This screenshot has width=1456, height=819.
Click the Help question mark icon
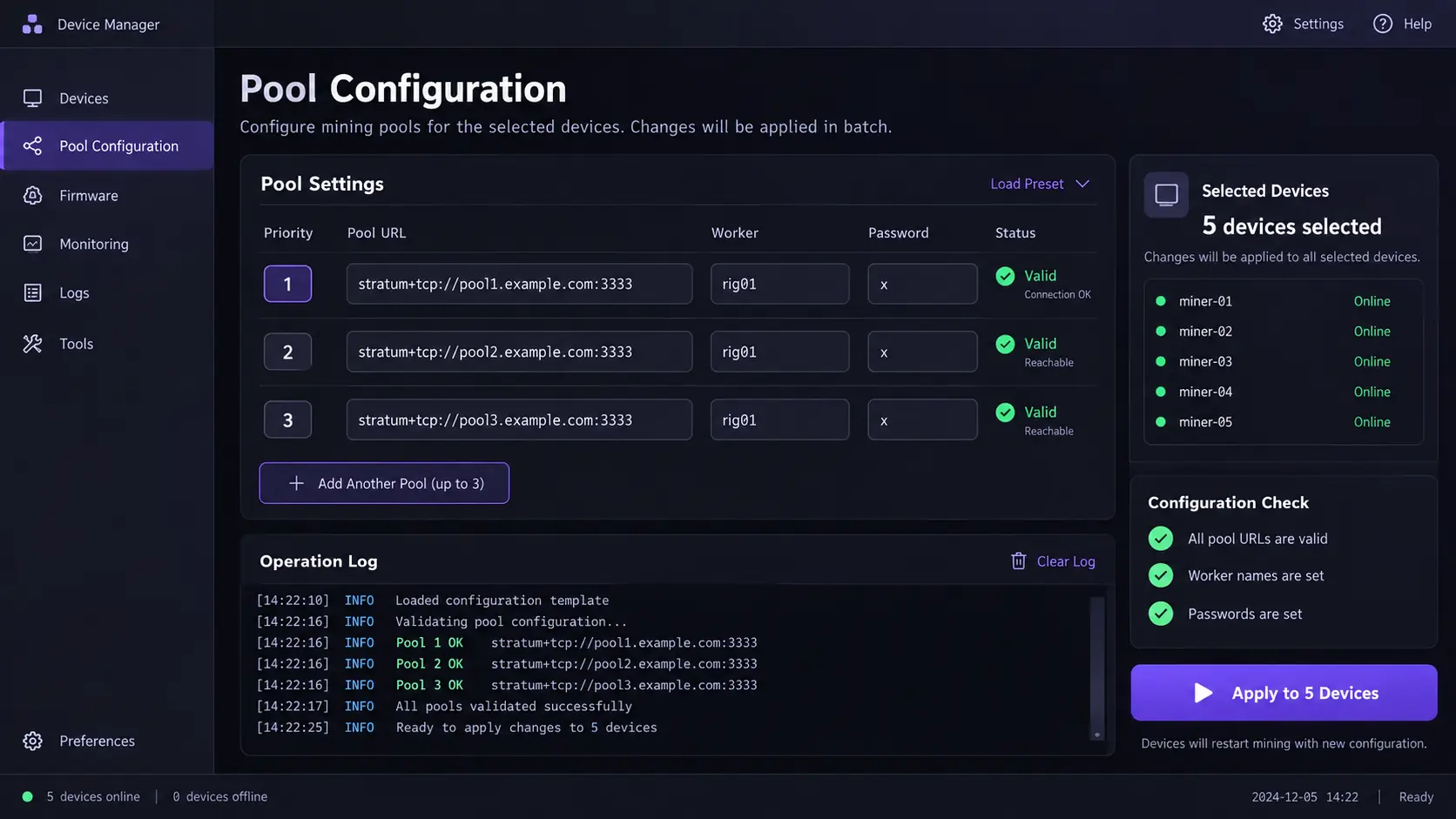tap(1382, 24)
